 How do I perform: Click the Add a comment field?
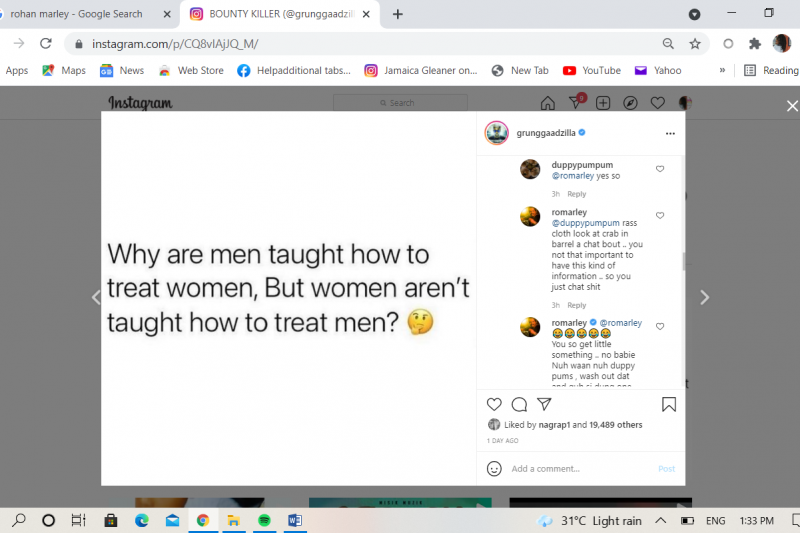(x=582, y=469)
